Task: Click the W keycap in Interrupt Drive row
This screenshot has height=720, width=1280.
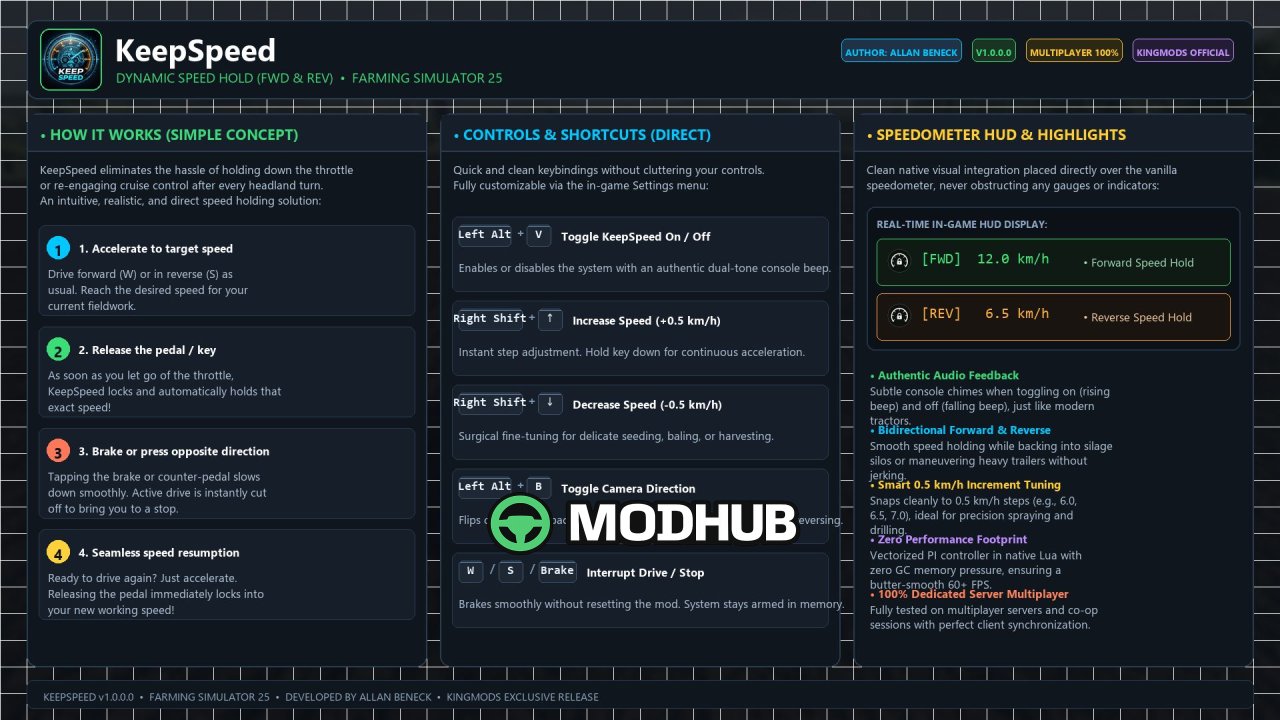Action: (470, 572)
